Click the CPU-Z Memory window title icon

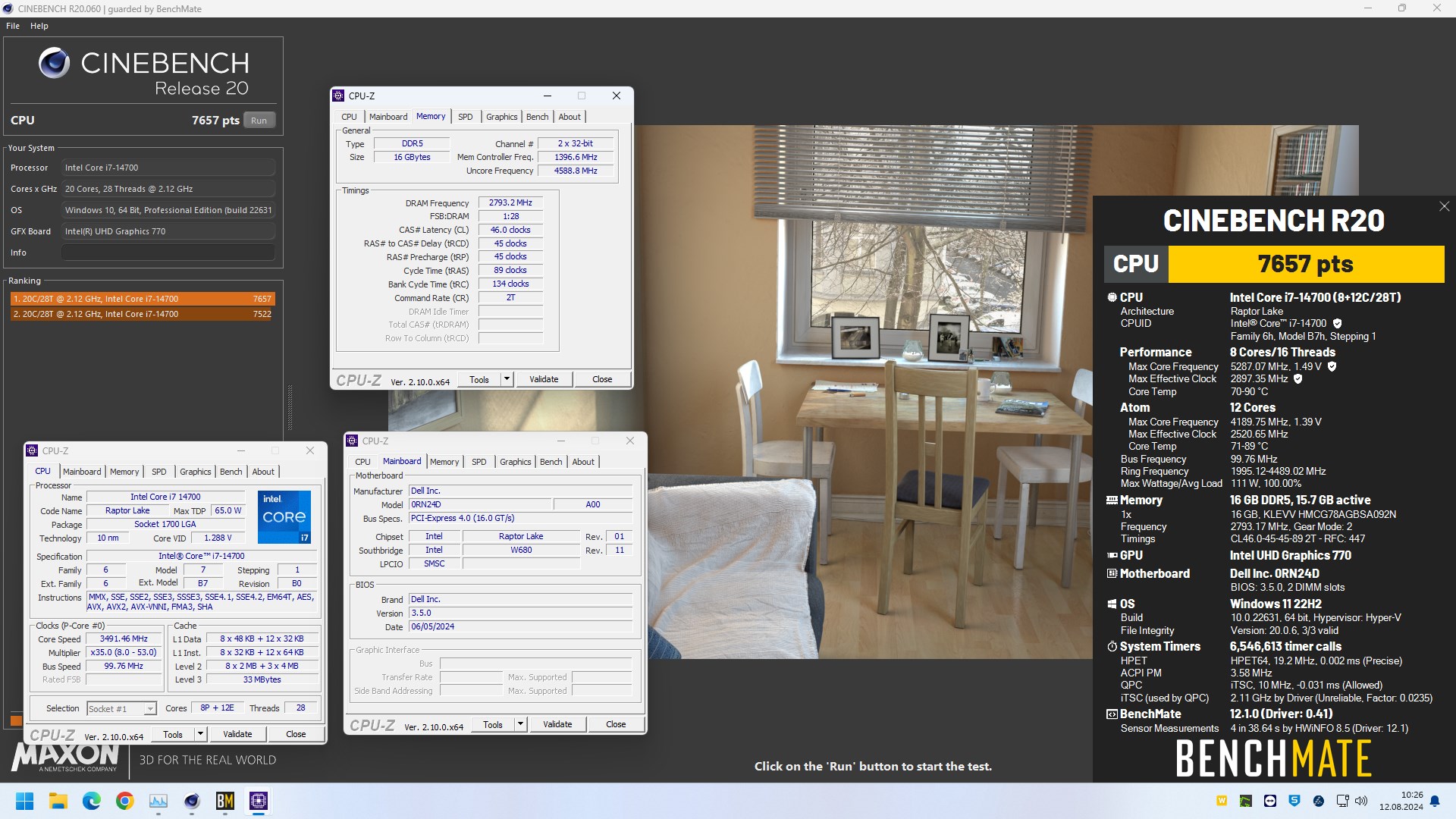coord(339,96)
